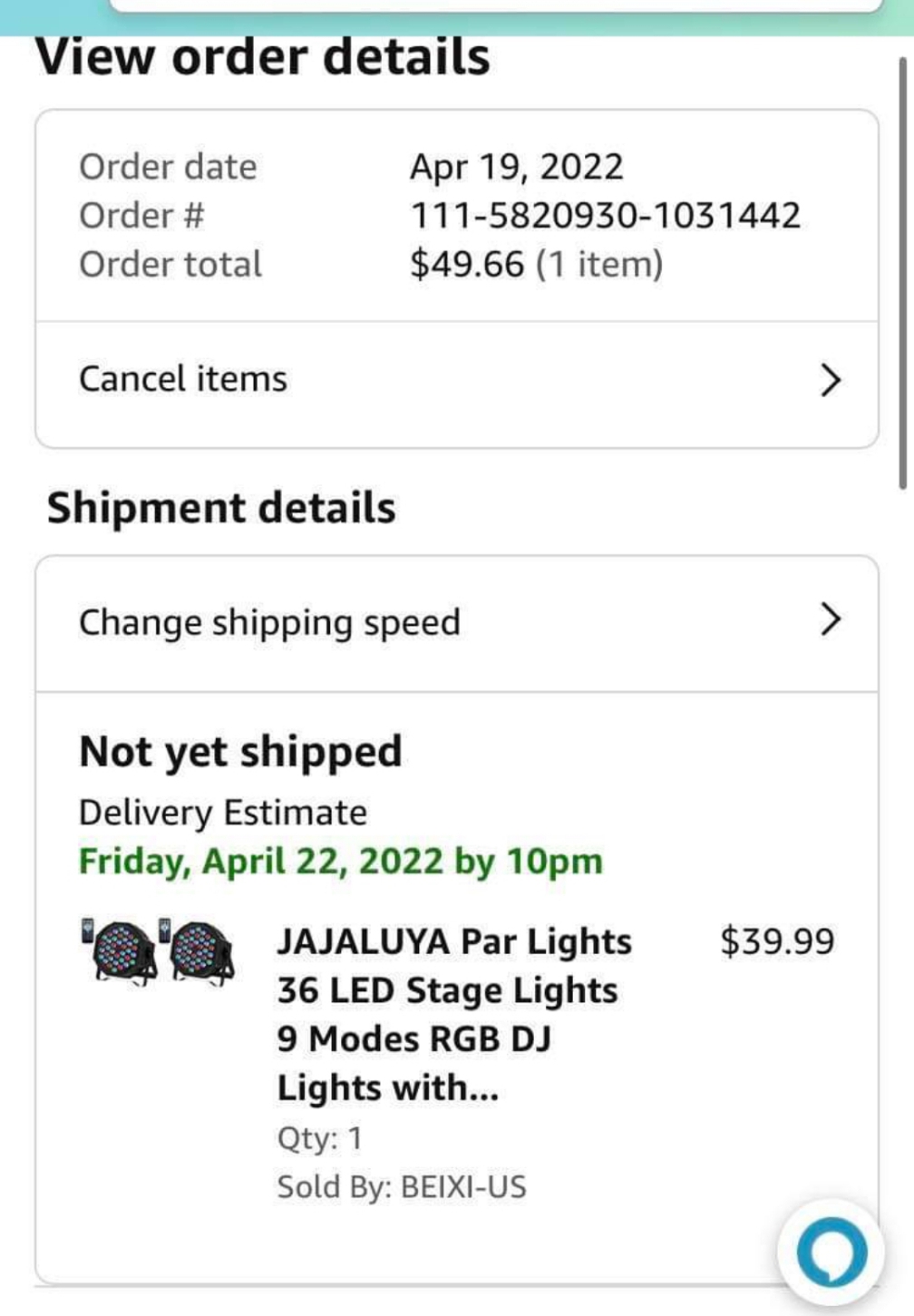Click the Qty: 1 quantity label
The width and height of the screenshot is (914, 1316).
tap(319, 1138)
